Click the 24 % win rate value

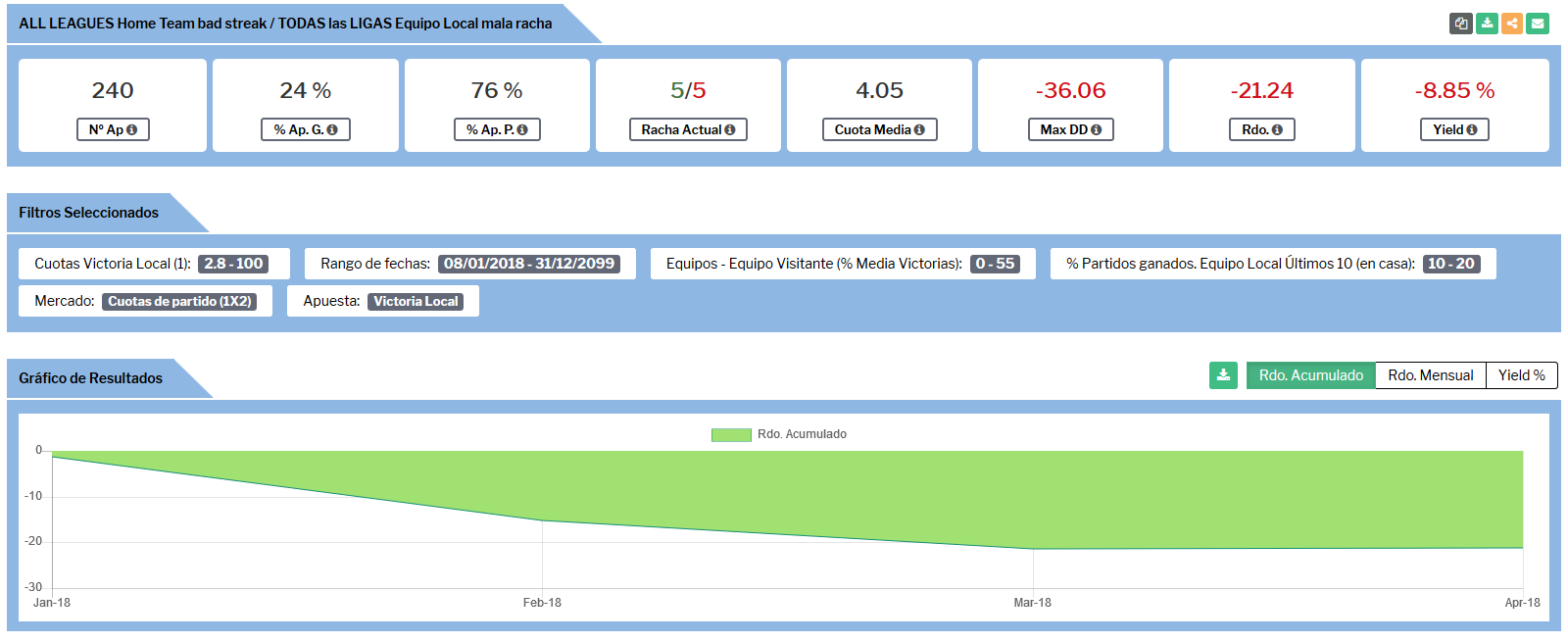(306, 90)
